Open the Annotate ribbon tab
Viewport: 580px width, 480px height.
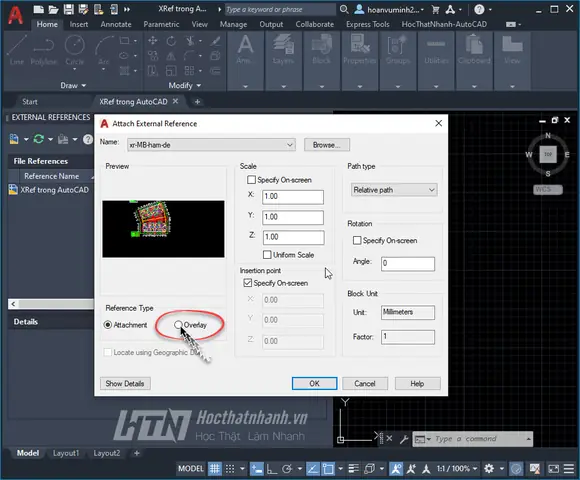point(116,24)
